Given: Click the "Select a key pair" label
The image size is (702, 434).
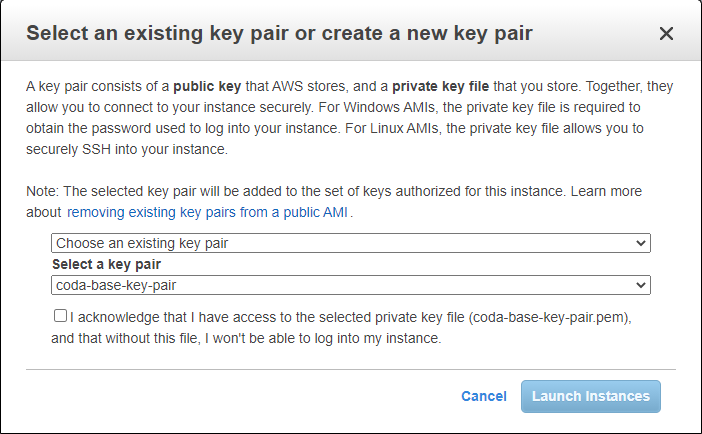Looking at the screenshot, I should coord(107,265).
